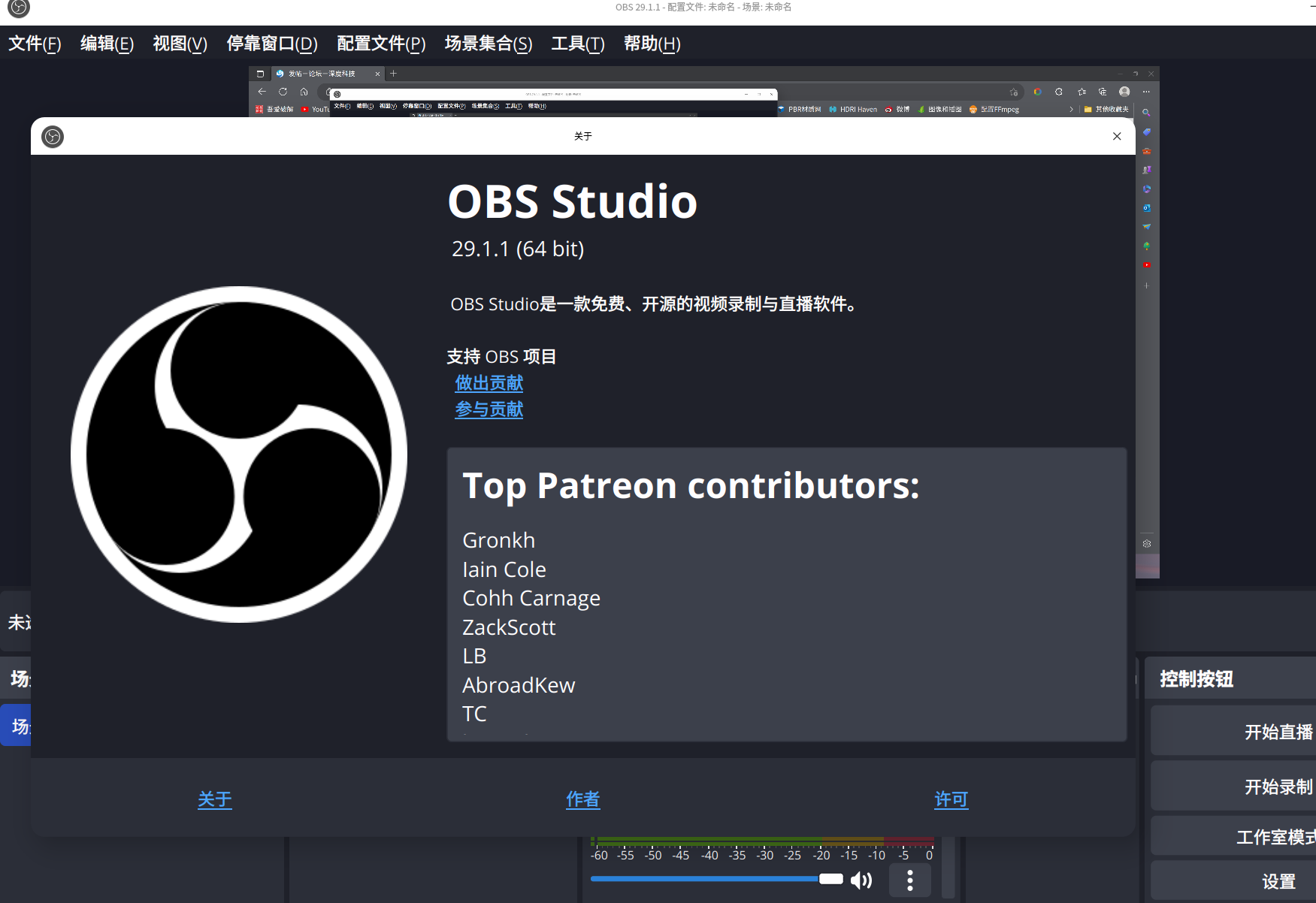Open the 场景集合(S) menu
The height and width of the screenshot is (903, 1316).
point(489,44)
